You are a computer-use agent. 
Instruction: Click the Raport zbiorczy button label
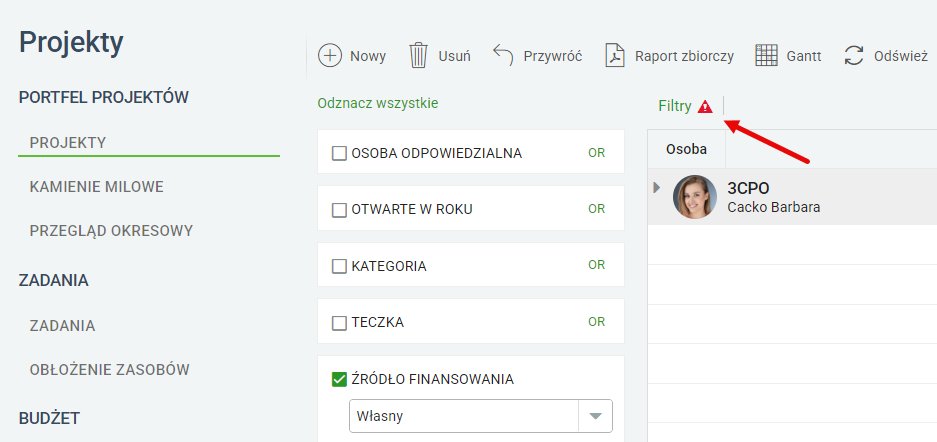684,56
